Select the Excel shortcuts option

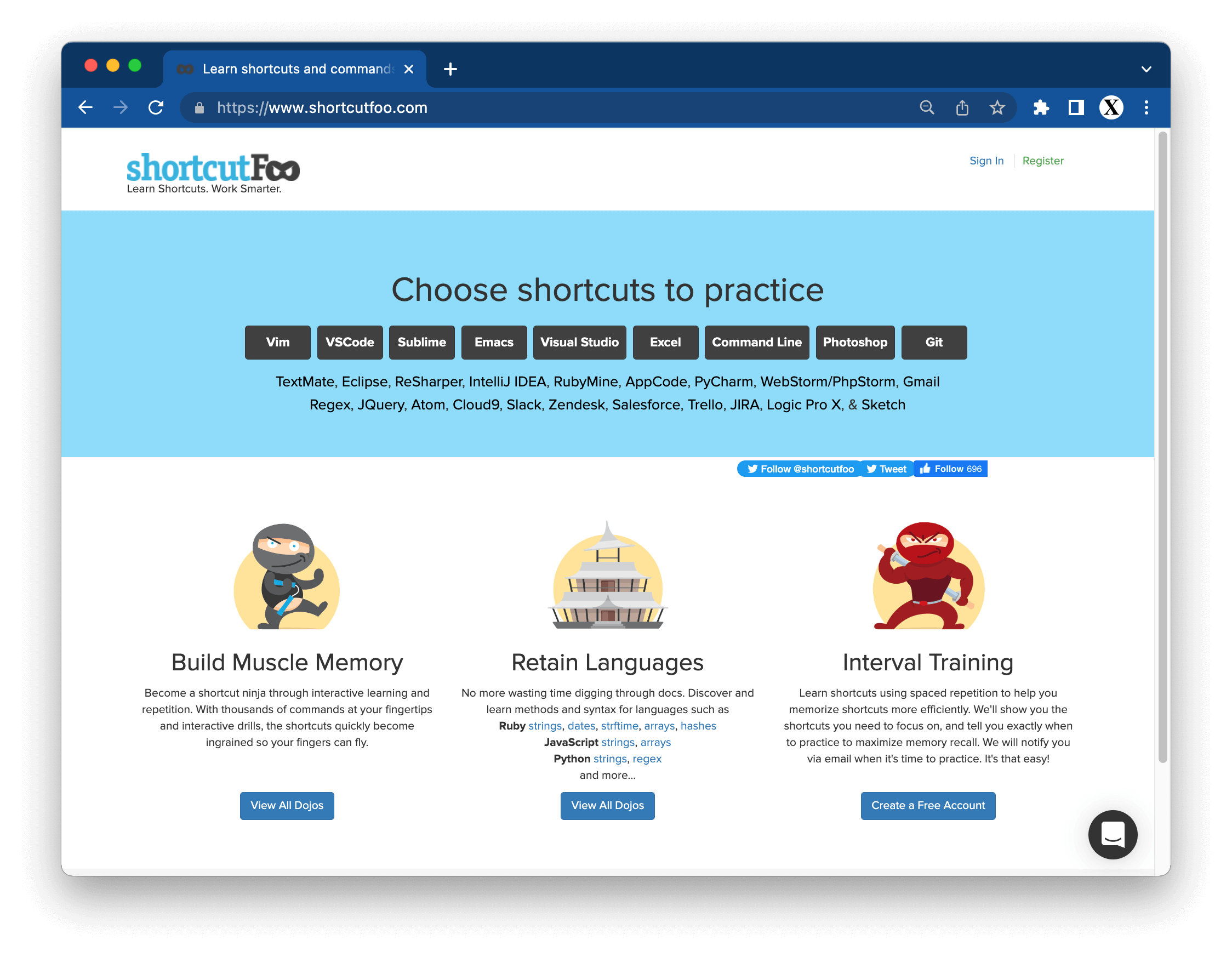pyautogui.click(x=665, y=342)
